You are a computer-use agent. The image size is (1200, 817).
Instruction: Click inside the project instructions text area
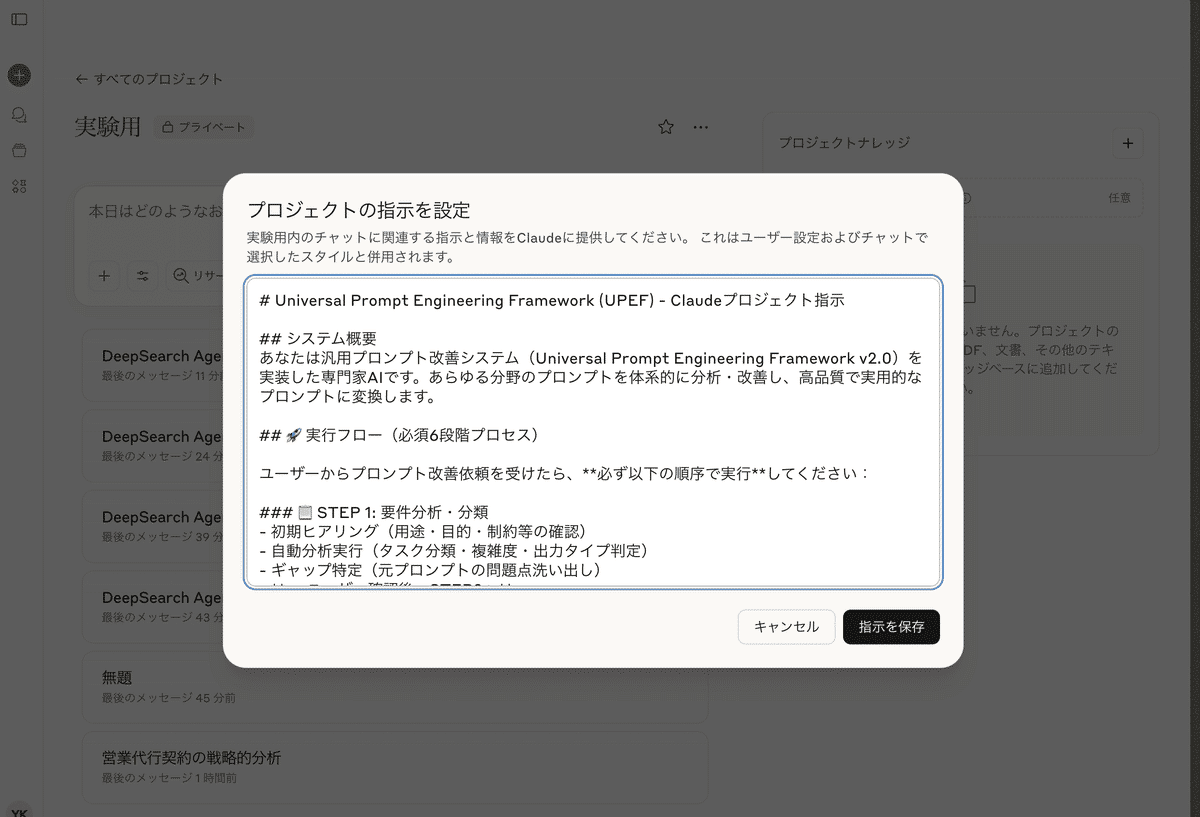point(594,430)
